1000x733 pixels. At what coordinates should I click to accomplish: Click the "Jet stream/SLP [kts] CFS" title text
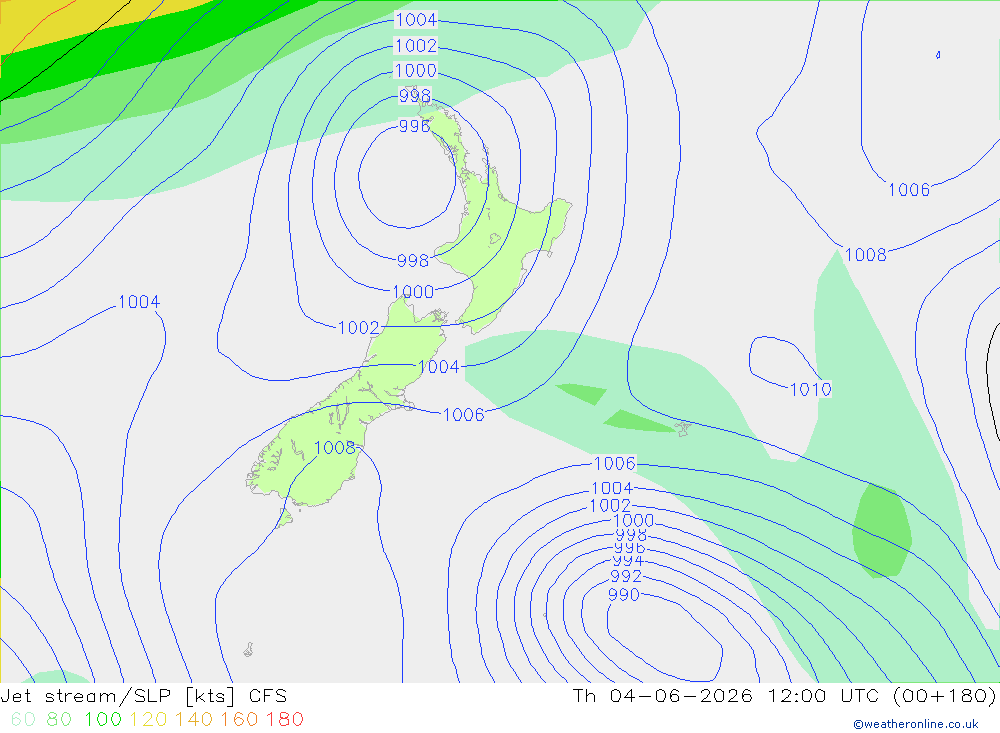coord(143,695)
